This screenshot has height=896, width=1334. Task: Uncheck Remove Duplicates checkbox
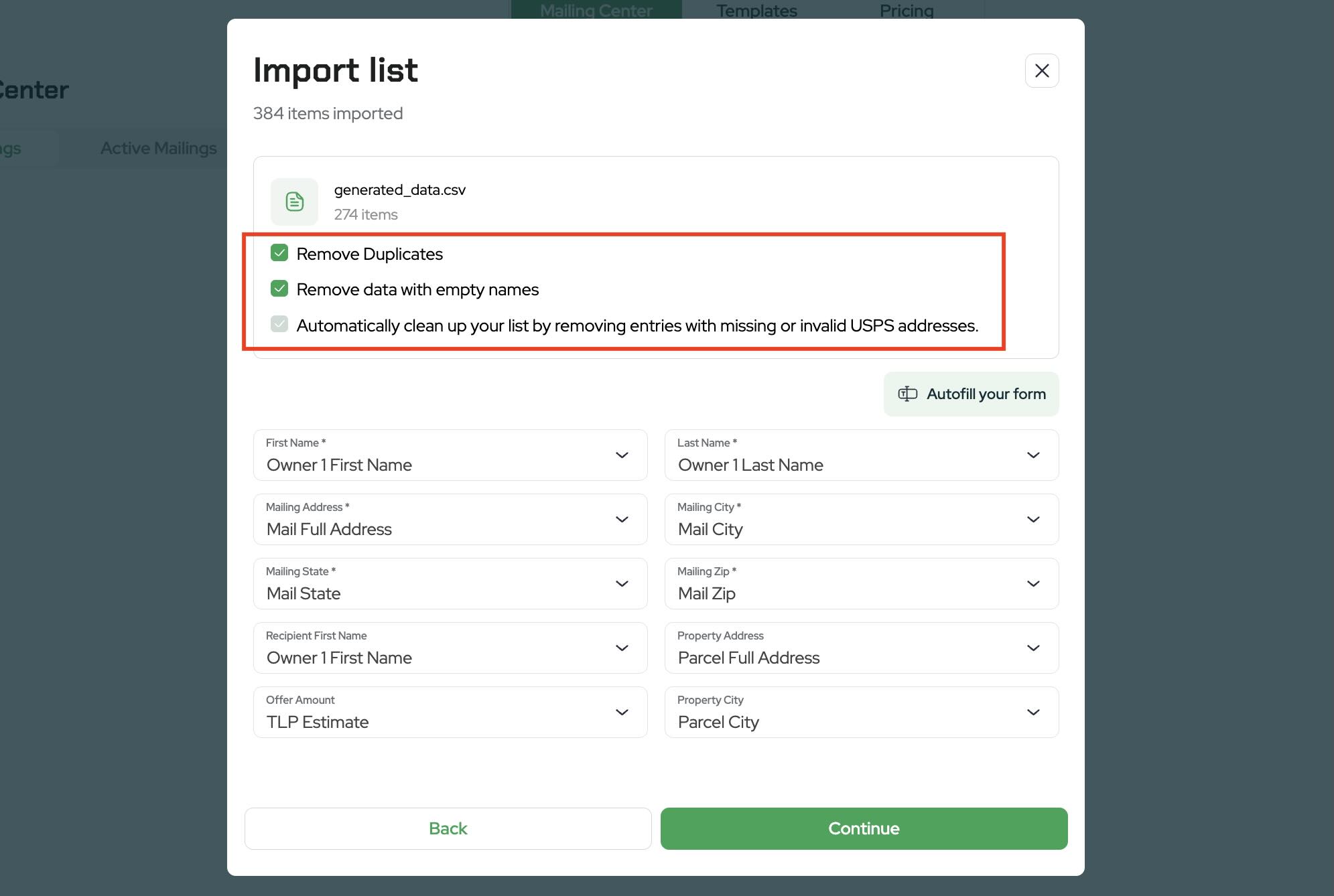click(279, 253)
